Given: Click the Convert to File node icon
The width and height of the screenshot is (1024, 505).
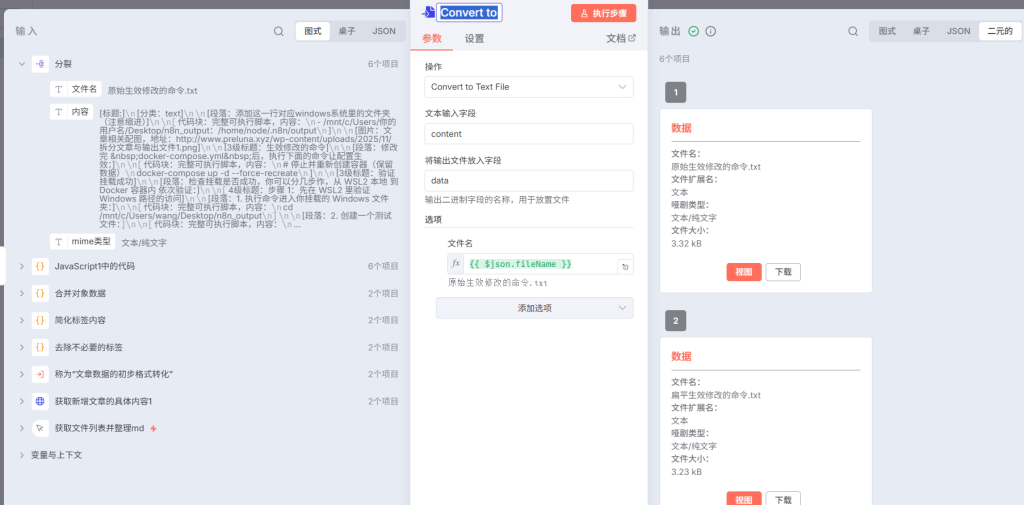Looking at the screenshot, I should pos(428,13).
